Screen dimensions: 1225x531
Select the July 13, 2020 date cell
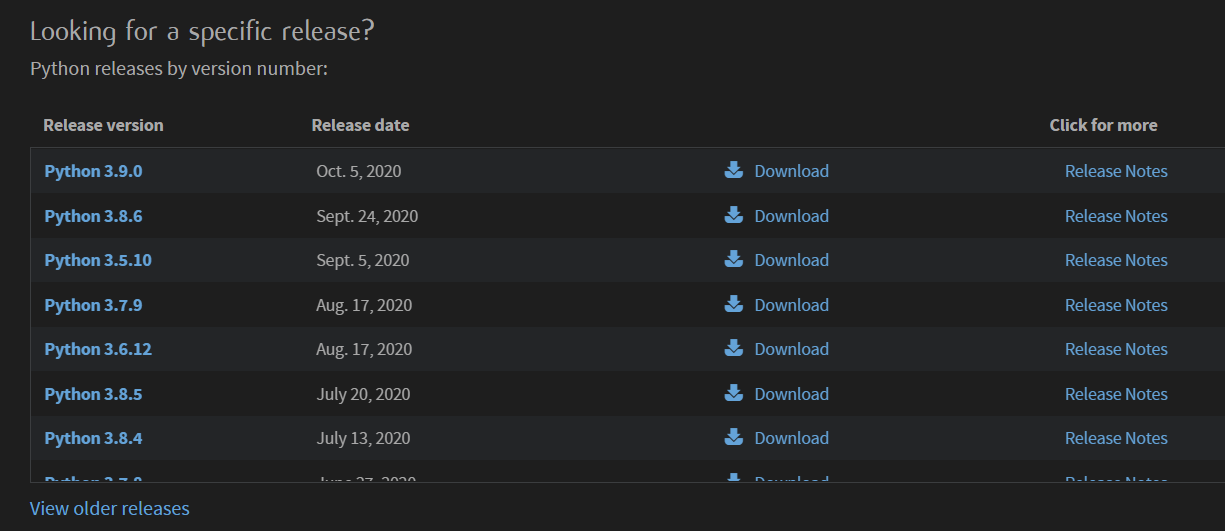[362, 438]
